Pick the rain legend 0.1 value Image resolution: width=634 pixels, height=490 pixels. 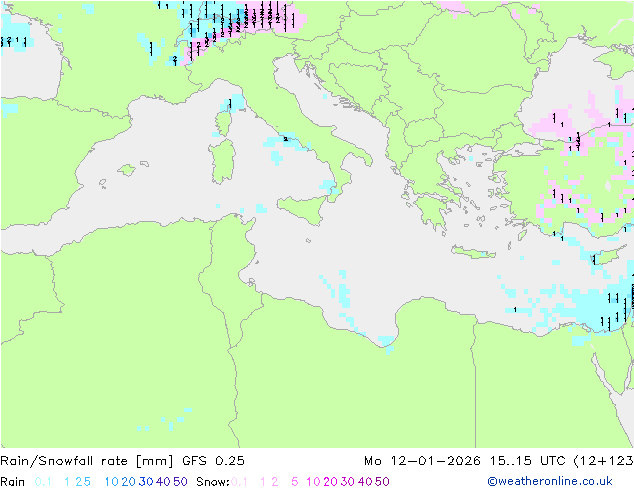(43, 482)
